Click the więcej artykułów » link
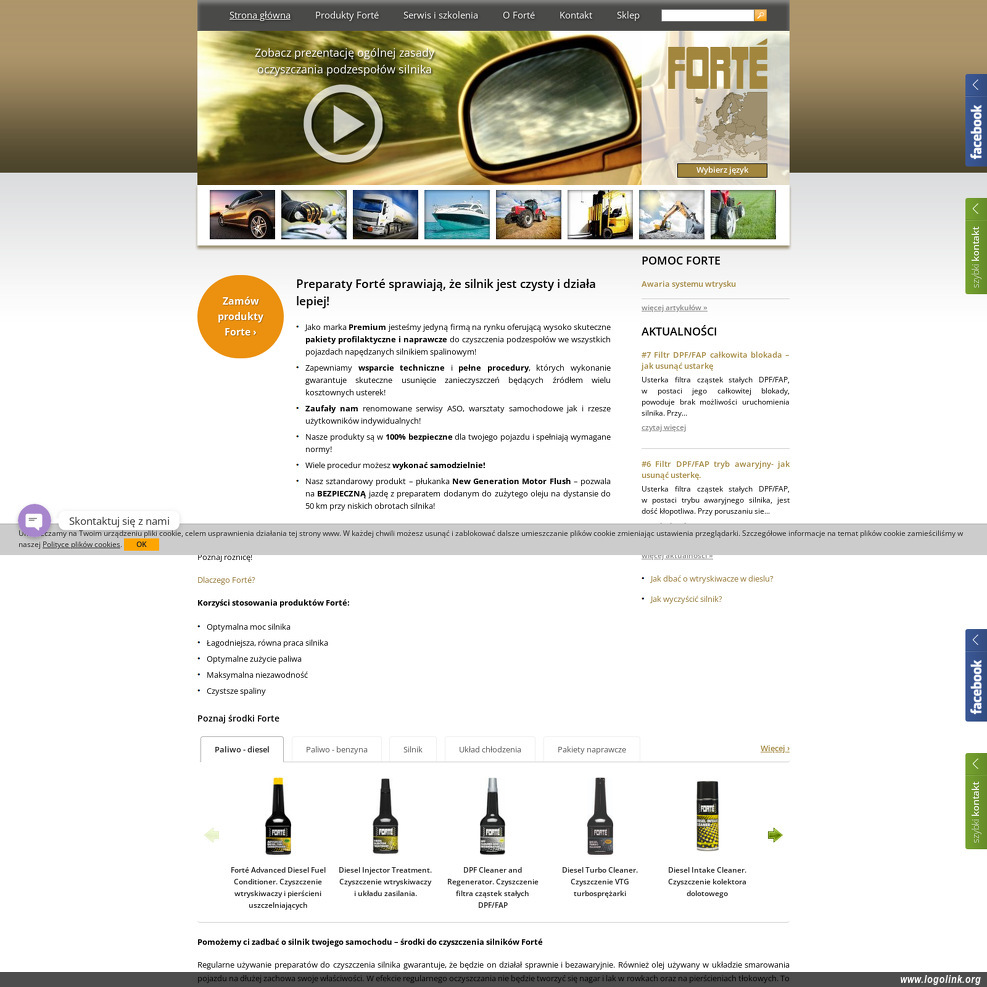The image size is (987, 987). pyautogui.click(x=674, y=308)
